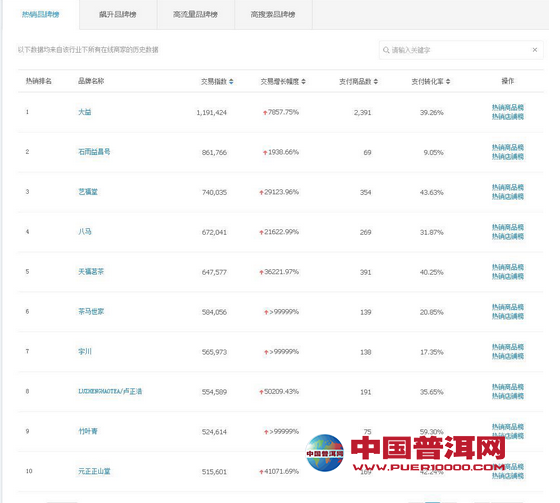This screenshot has height=503, width=560.
Task: Open 热销商品榜 for 竹叶青 row
Action: pos(508,427)
